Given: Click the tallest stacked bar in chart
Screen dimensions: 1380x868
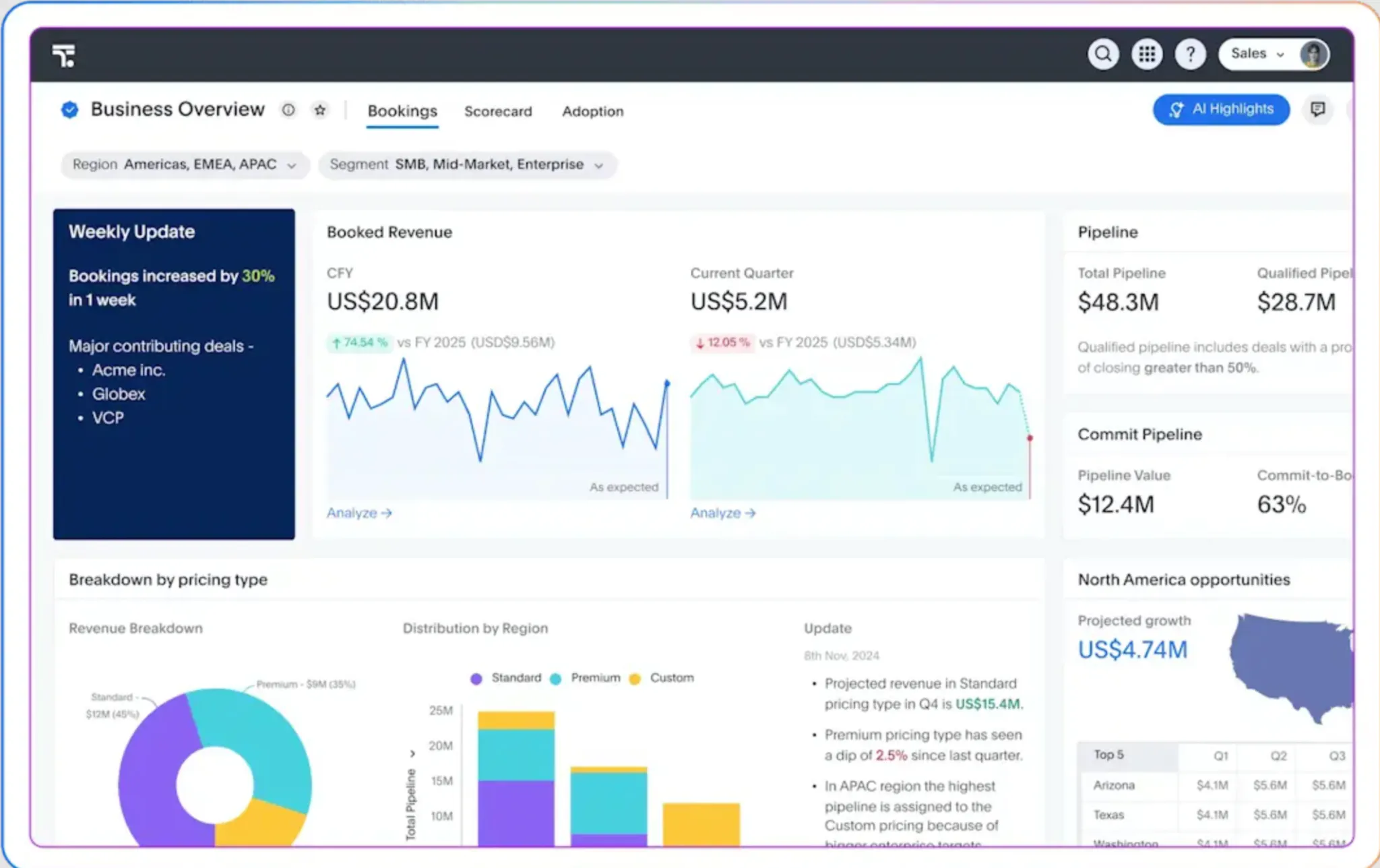Looking at the screenshot, I should pos(516,778).
